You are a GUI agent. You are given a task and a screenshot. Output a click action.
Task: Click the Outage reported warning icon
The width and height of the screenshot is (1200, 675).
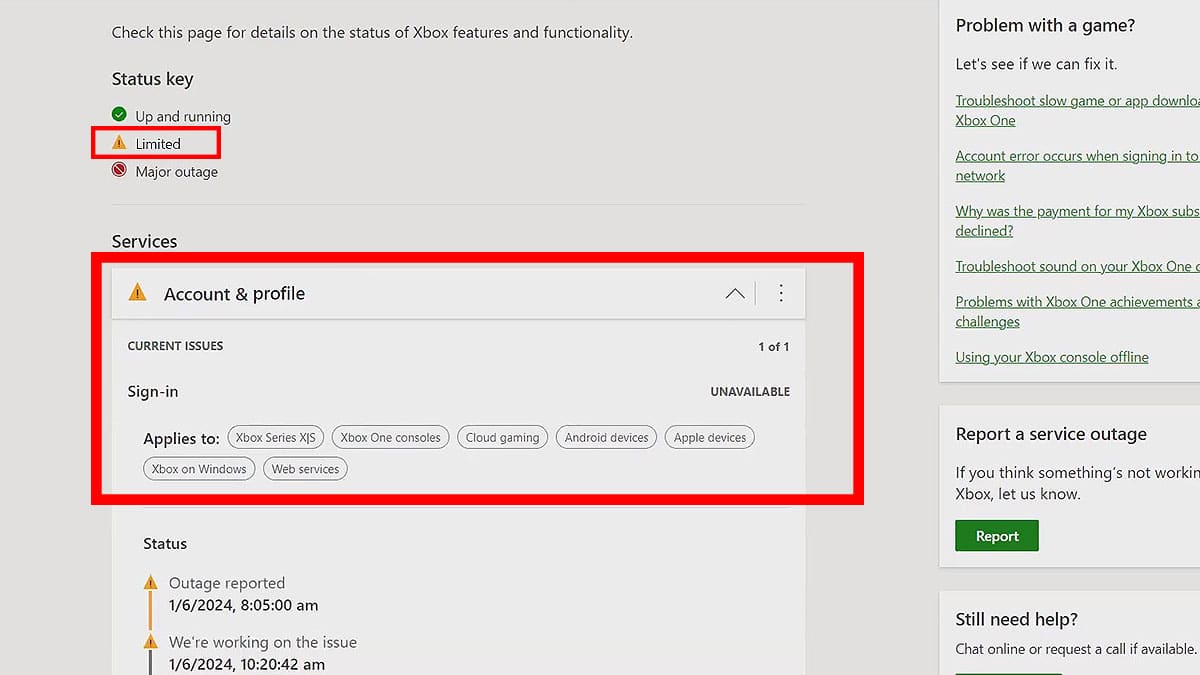click(x=150, y=582)
